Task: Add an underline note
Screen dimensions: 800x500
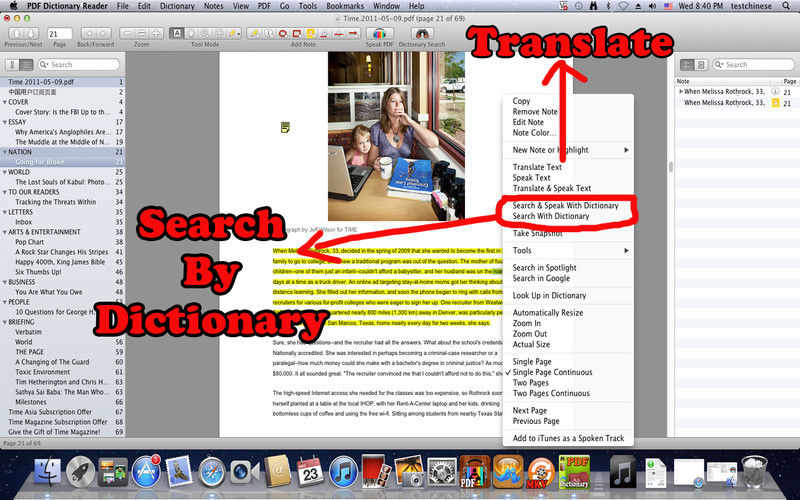Action: 324,34
